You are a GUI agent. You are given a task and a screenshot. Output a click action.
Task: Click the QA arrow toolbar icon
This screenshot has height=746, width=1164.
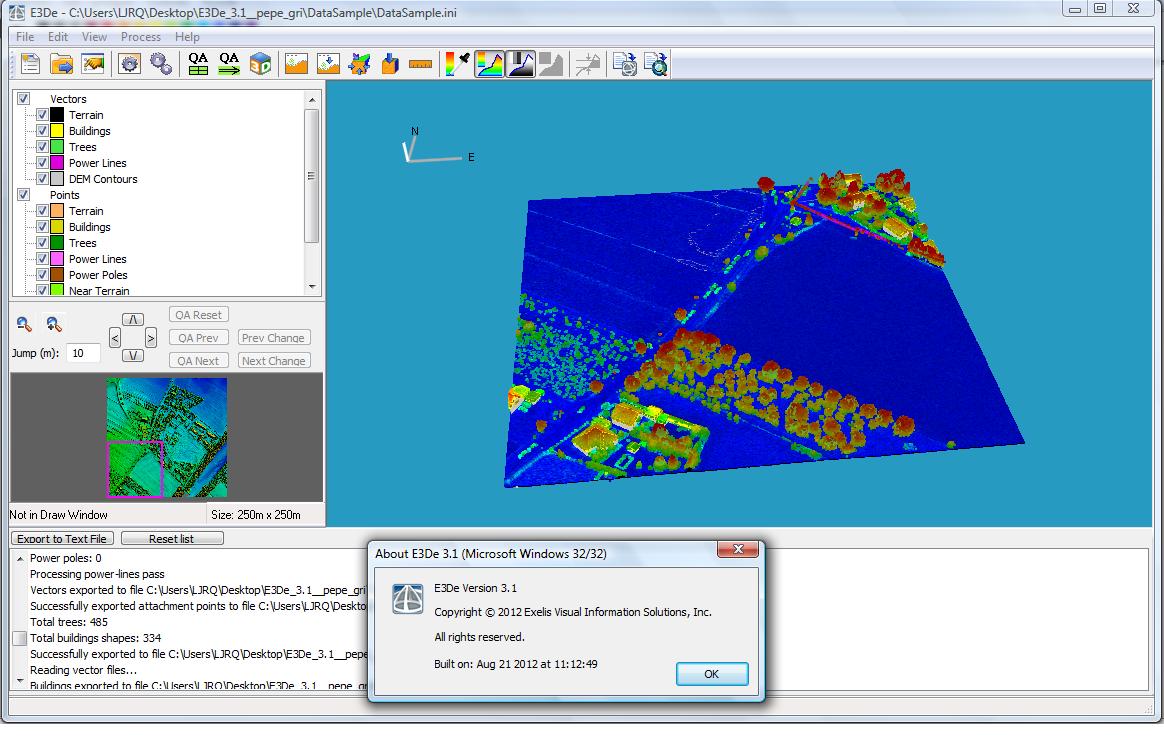point(229,64)
